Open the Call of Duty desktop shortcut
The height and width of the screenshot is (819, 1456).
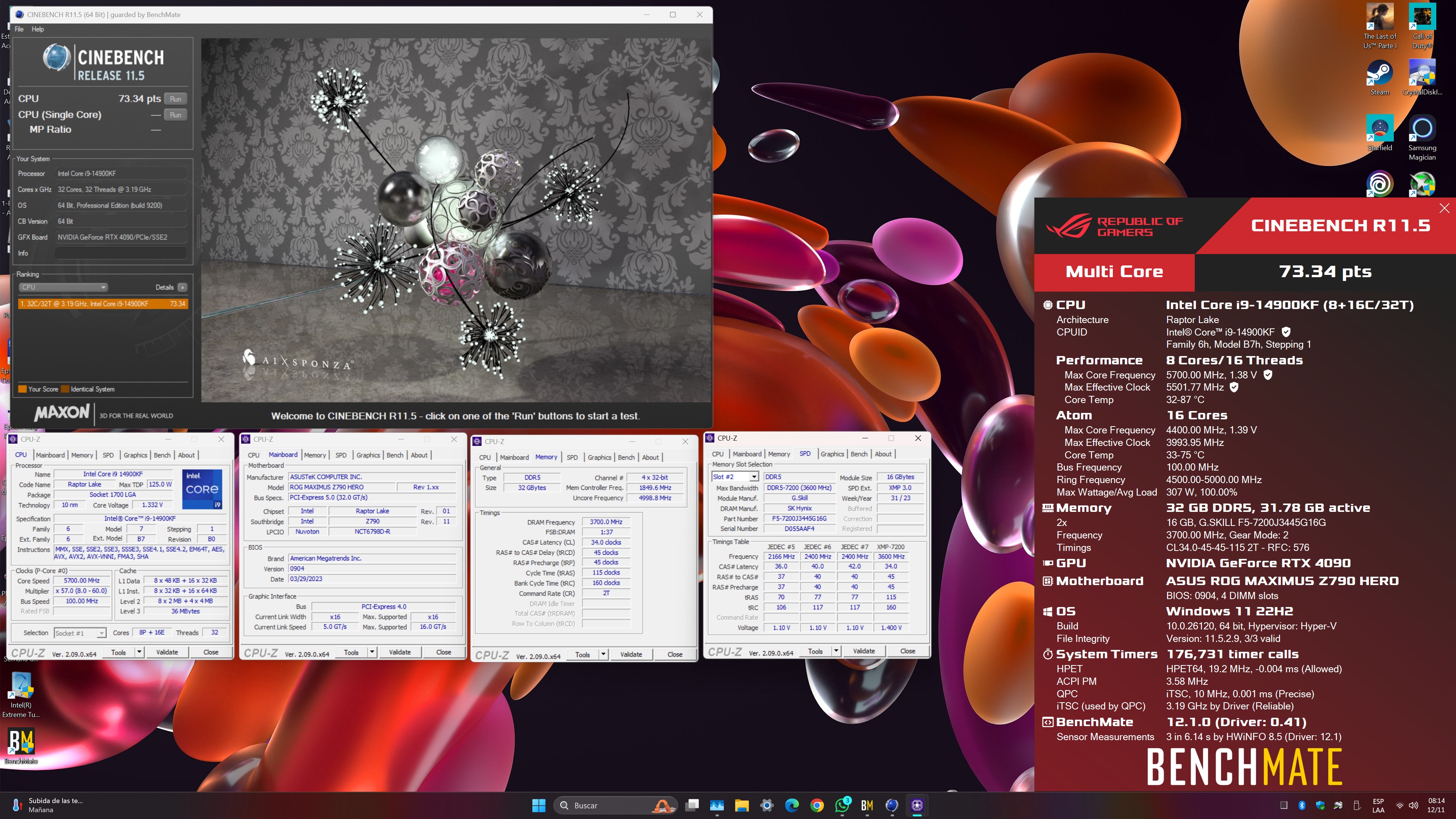click(x=1422, y=27)
